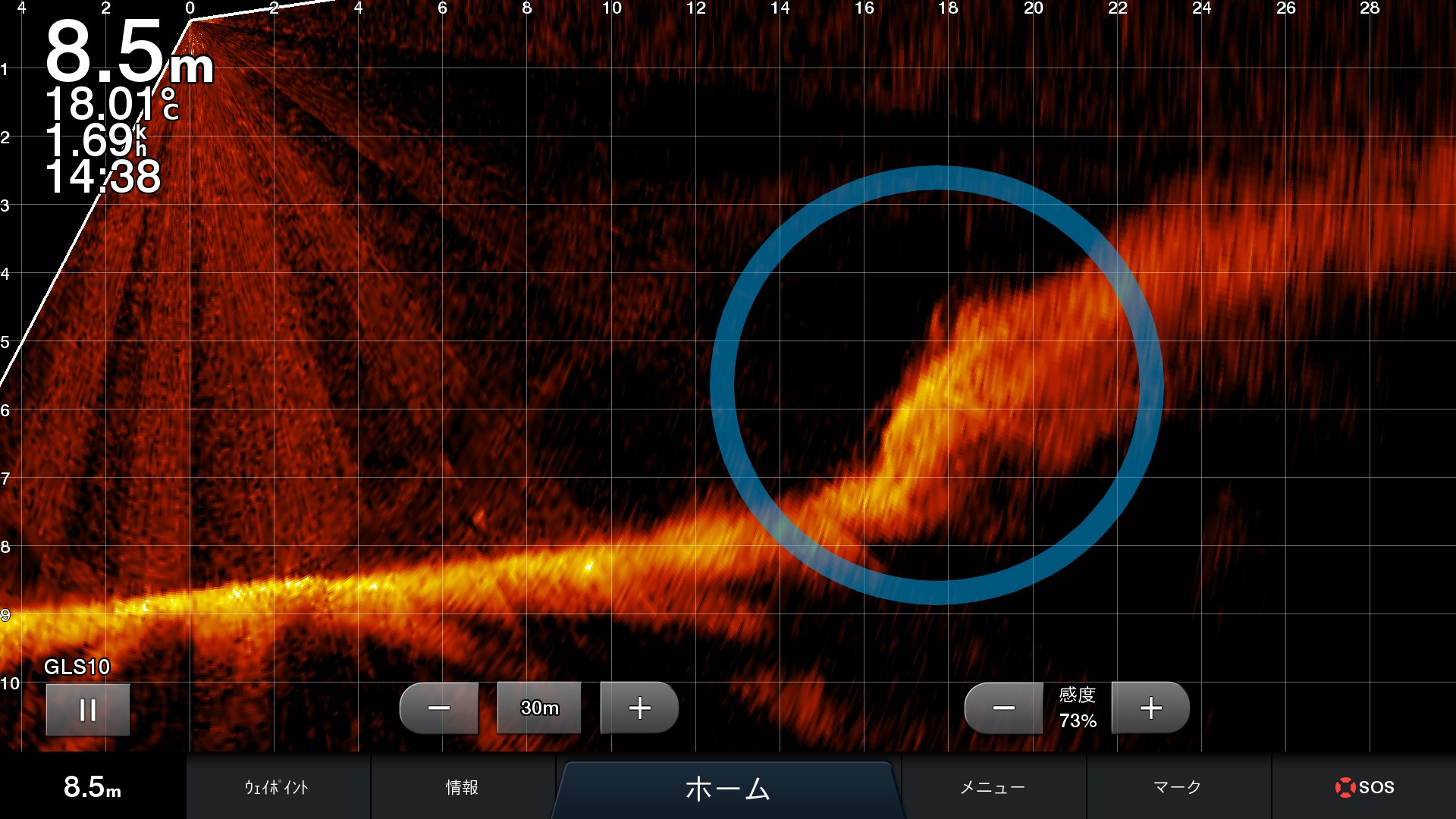This screenshot has height=819, width=1456.
Task: Tap the 30m range value button
Action: 539,708
